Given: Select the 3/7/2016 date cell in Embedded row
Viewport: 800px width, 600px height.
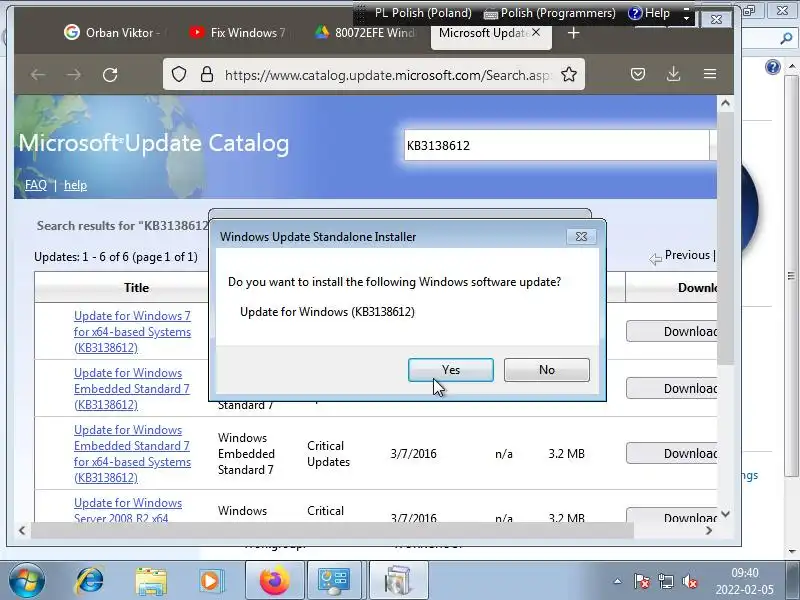Looking at the screenshot, I should coord(413,454).
